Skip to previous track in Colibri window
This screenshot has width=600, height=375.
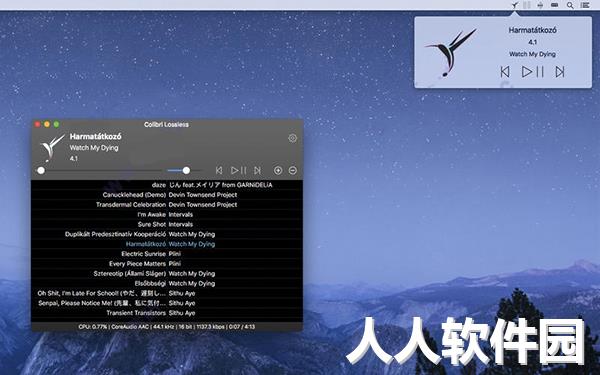[x=219, y=170]
